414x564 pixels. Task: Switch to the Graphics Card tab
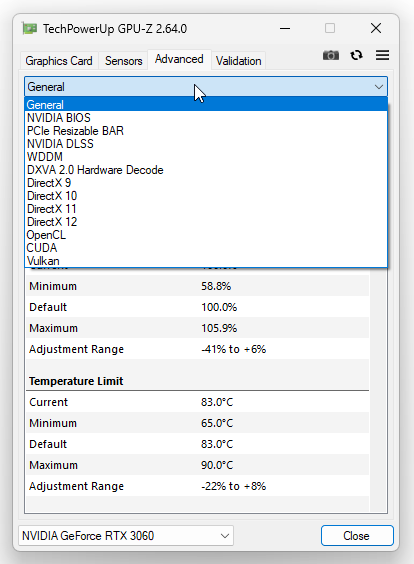[x=59, y=61]
